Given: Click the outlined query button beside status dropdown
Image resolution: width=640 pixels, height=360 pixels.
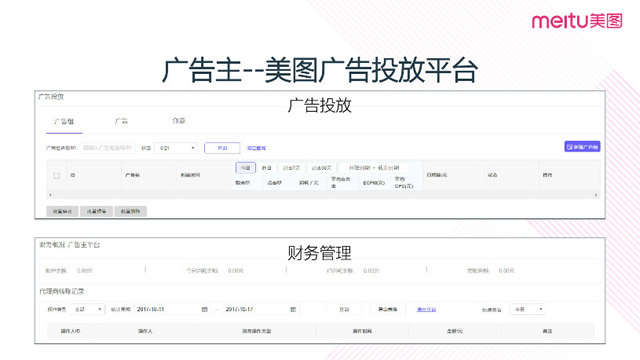Looking at the screenshot, I should 222,148.
